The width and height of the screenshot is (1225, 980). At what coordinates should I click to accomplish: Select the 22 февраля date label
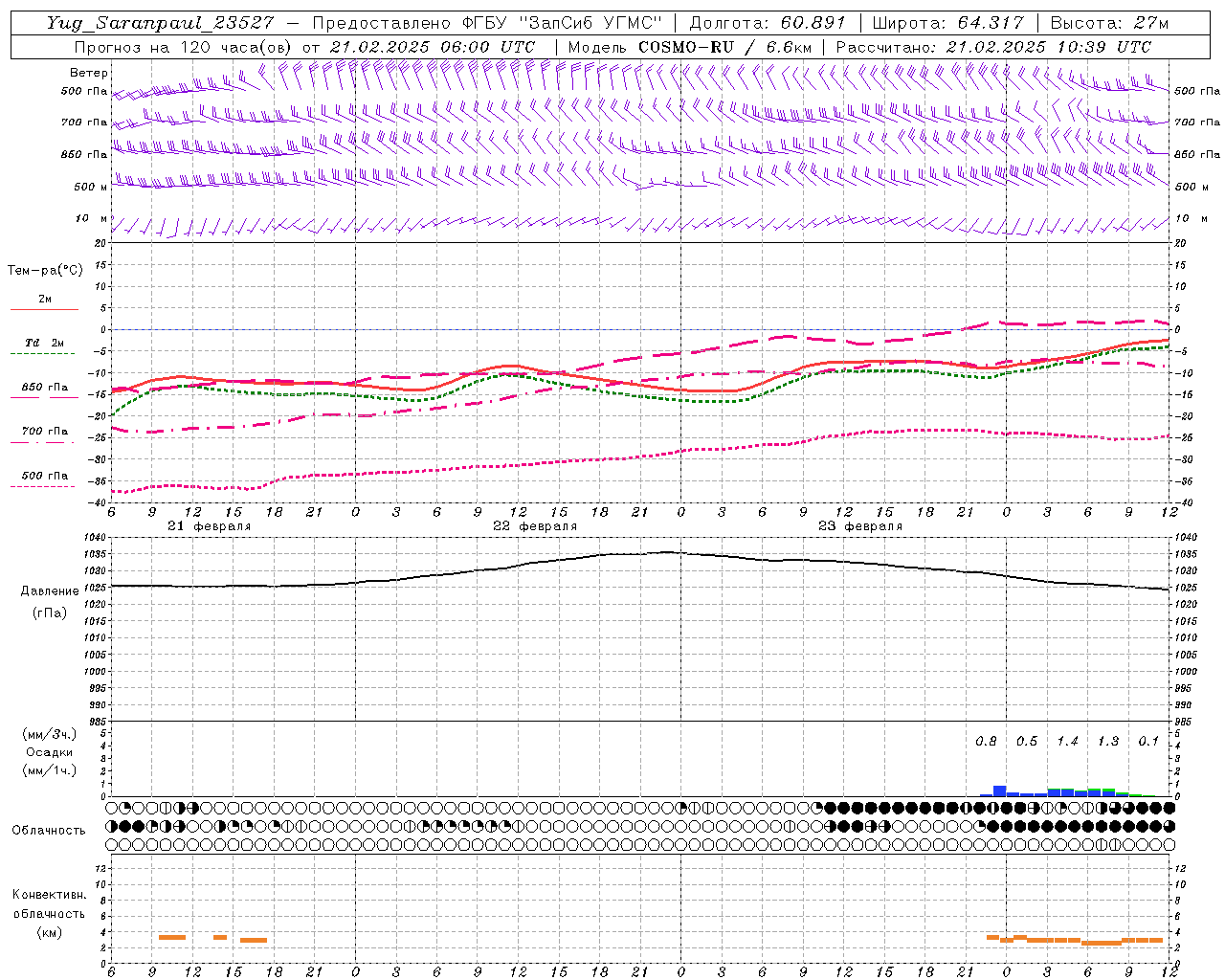(535, 526)
